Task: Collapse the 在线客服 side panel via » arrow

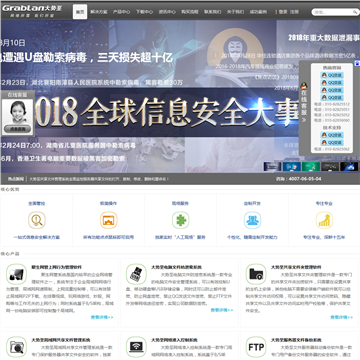Action: 304,120
